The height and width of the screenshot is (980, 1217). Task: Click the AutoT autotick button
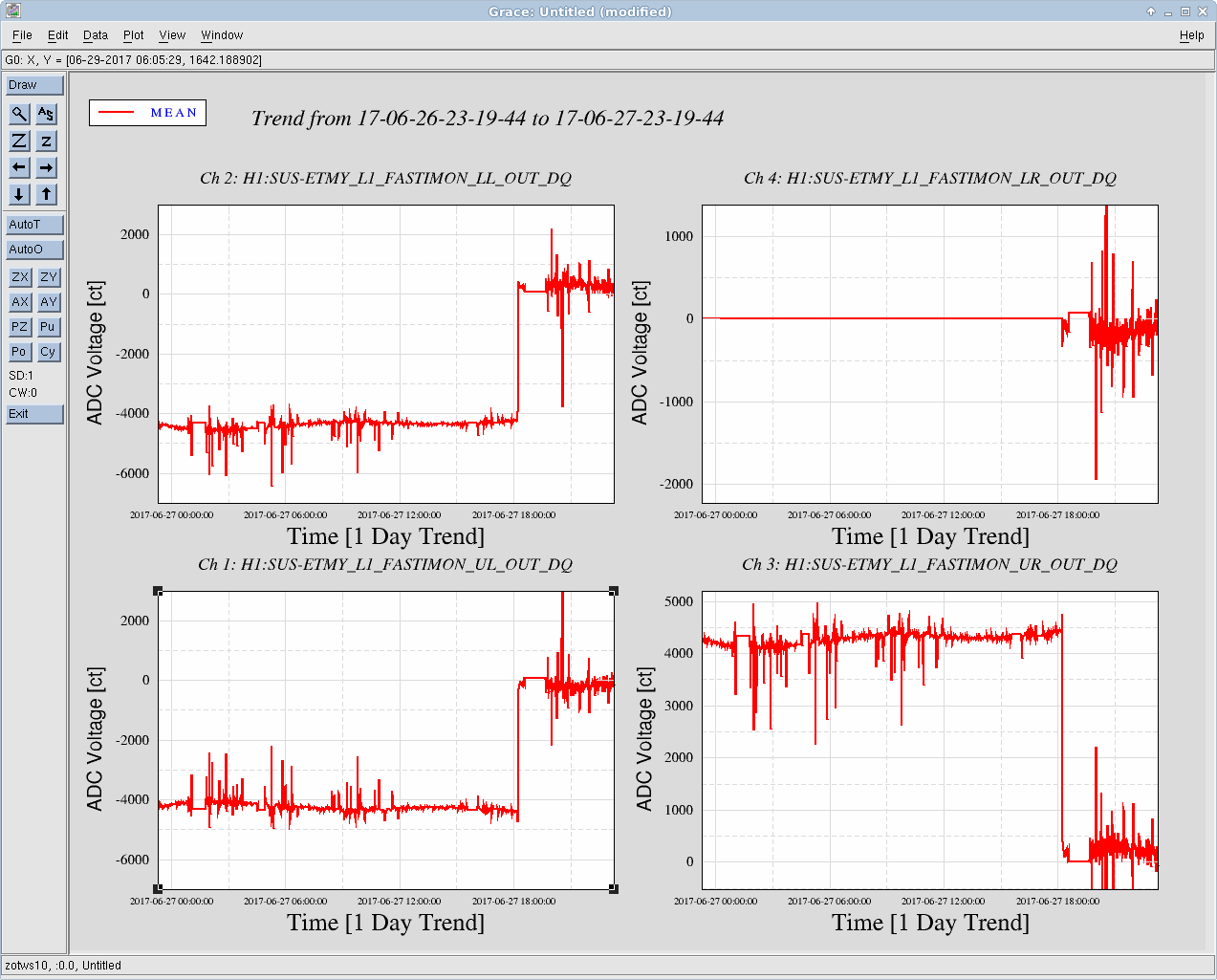(34, 225)
